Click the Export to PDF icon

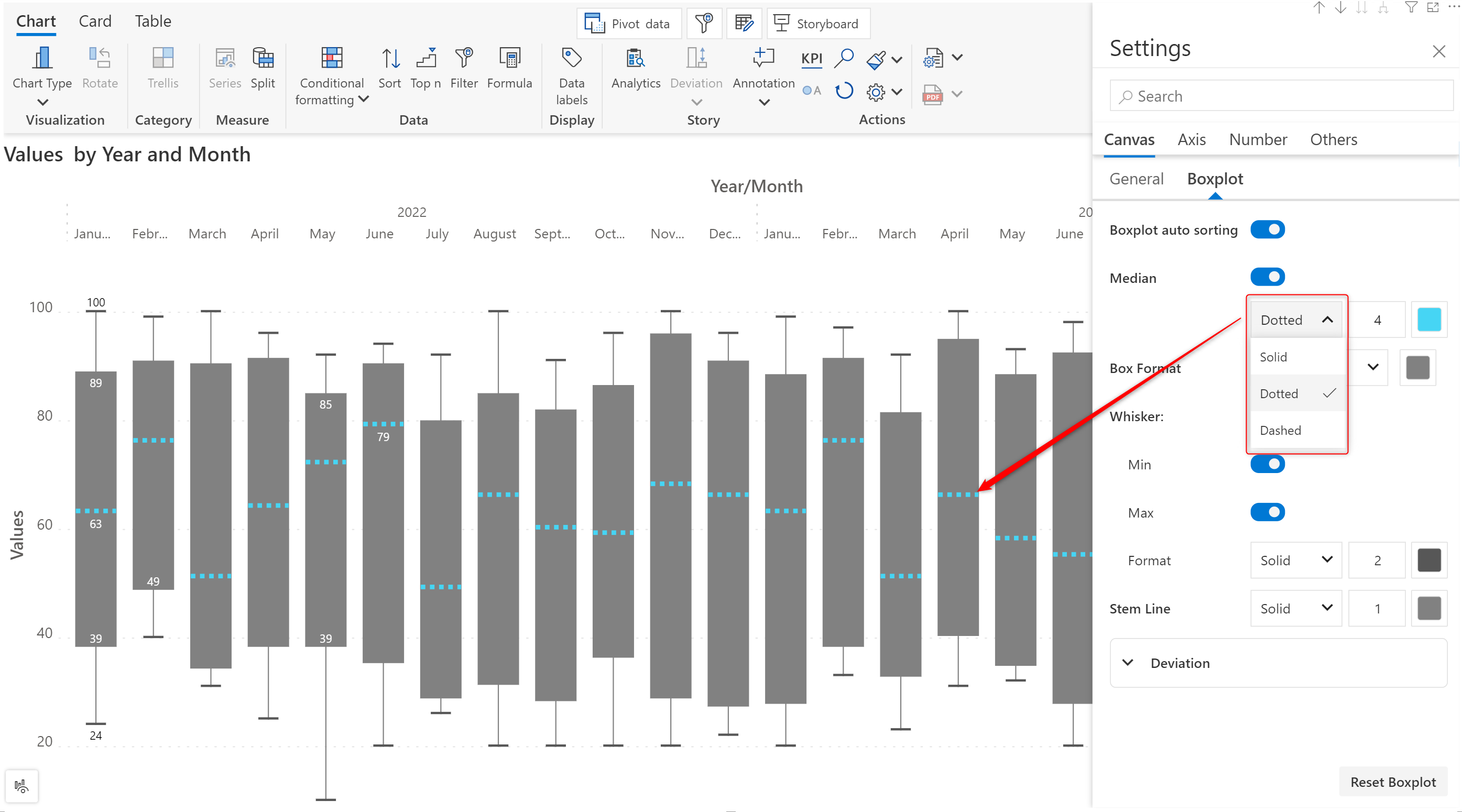(932, 94)
